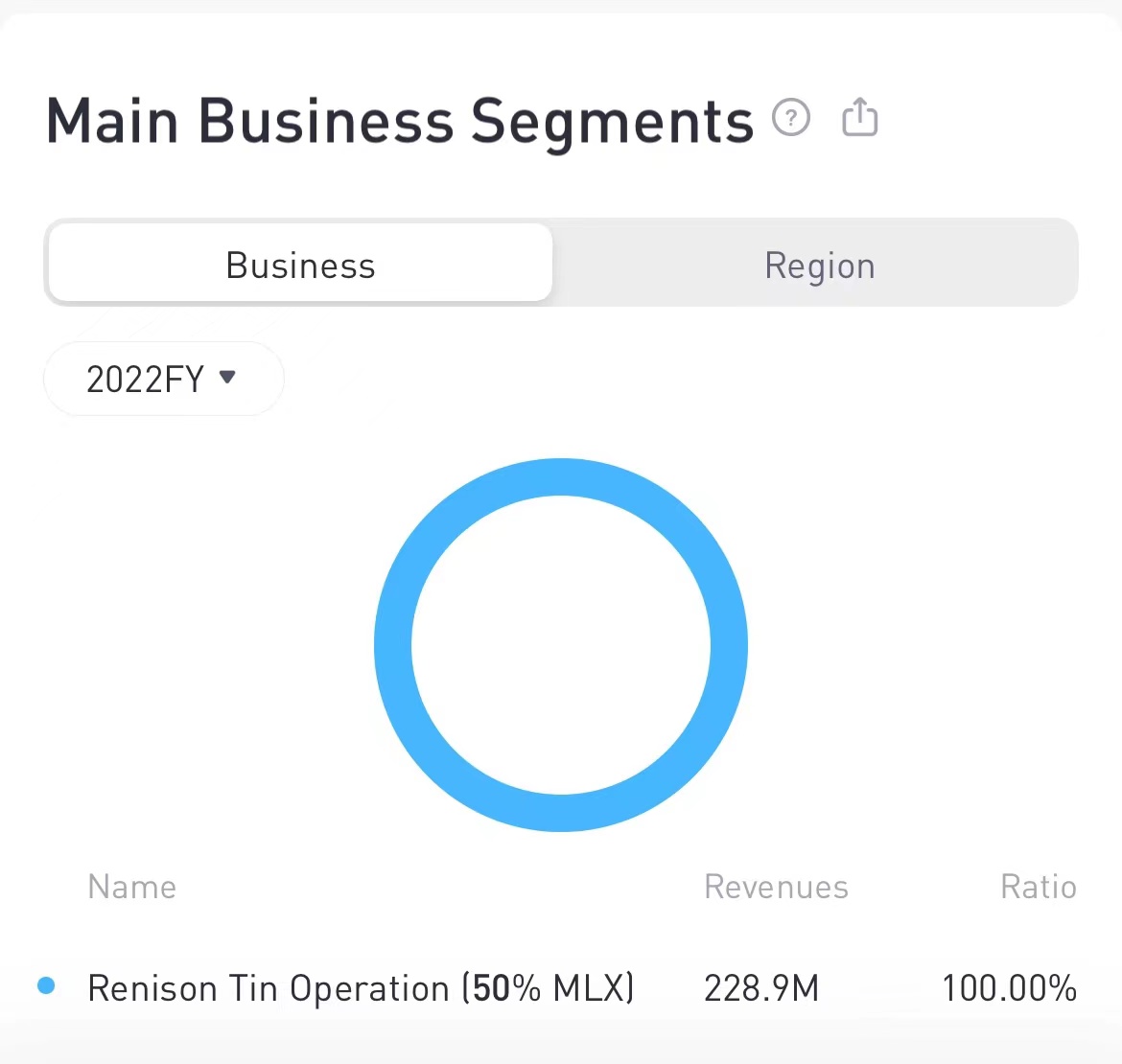Sort by the Revenues column header

[776, 887]
